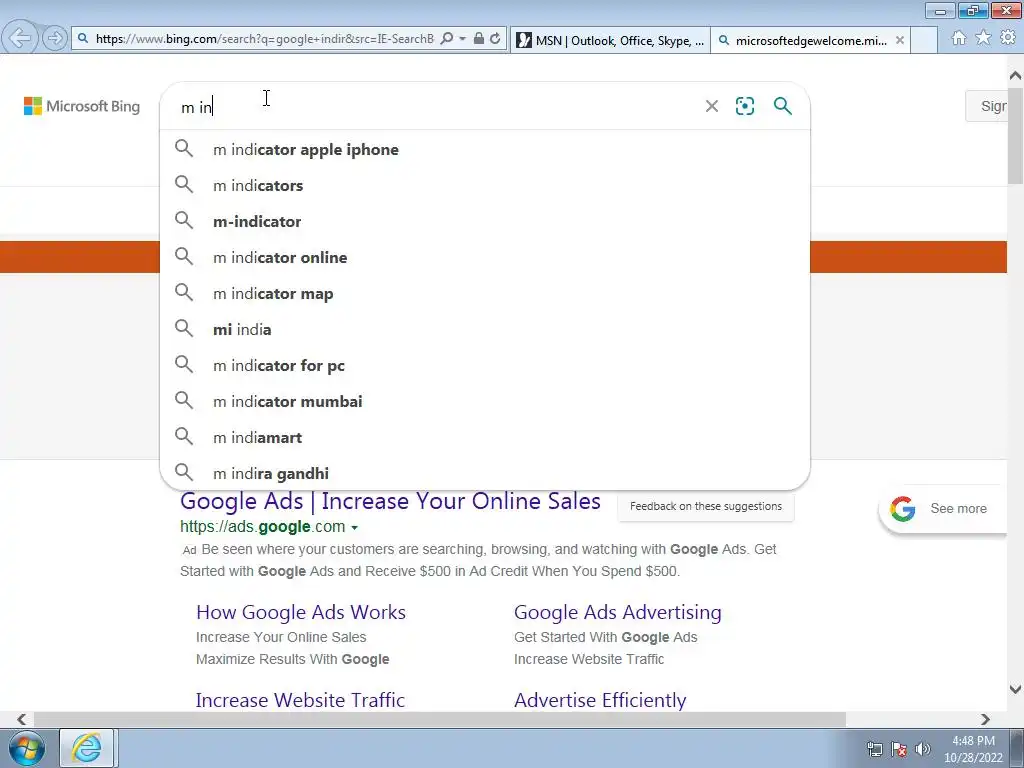Select suggestion m indicator for pc
Image resolution: width=1024 pixels, height=768 pixels.
pos(485,366)
